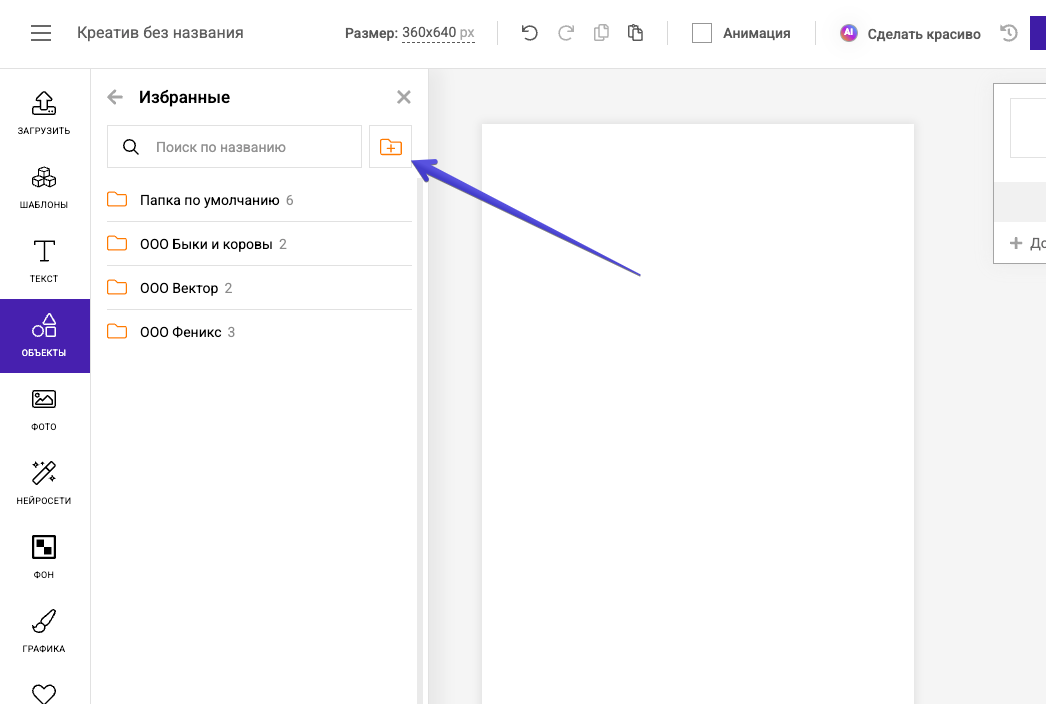1046x704 pixels.
Task: Open the Папка по умолчанию folder
Action: [259, 200]
